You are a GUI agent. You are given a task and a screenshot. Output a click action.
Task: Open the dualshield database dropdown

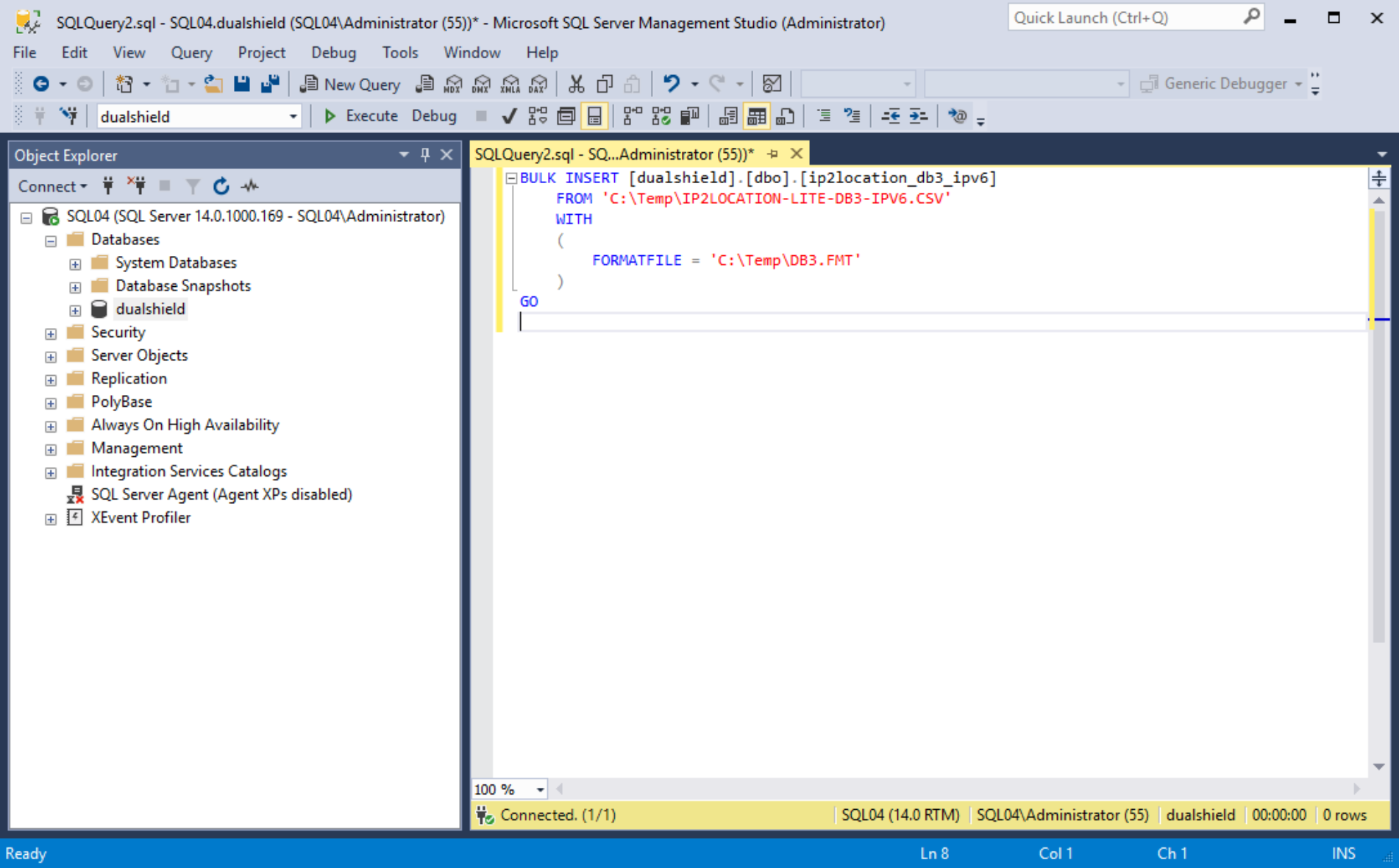[x=293, y=116]
